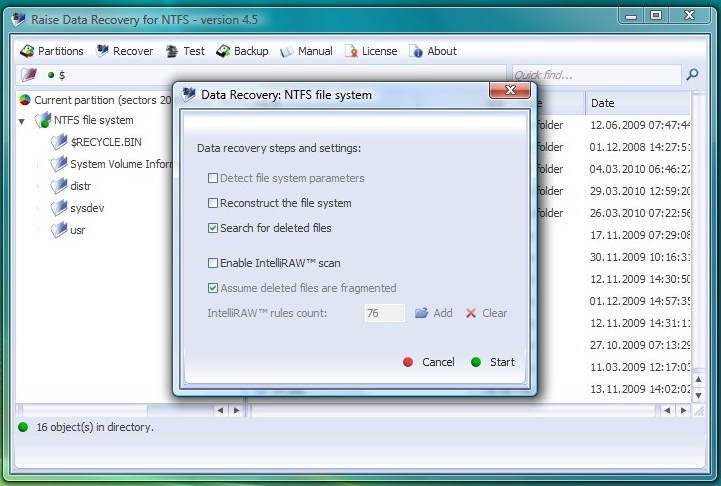This screenshot has height=486, width=721.
Task: Close the Data Recovery dialog
Action: [510, 90]
